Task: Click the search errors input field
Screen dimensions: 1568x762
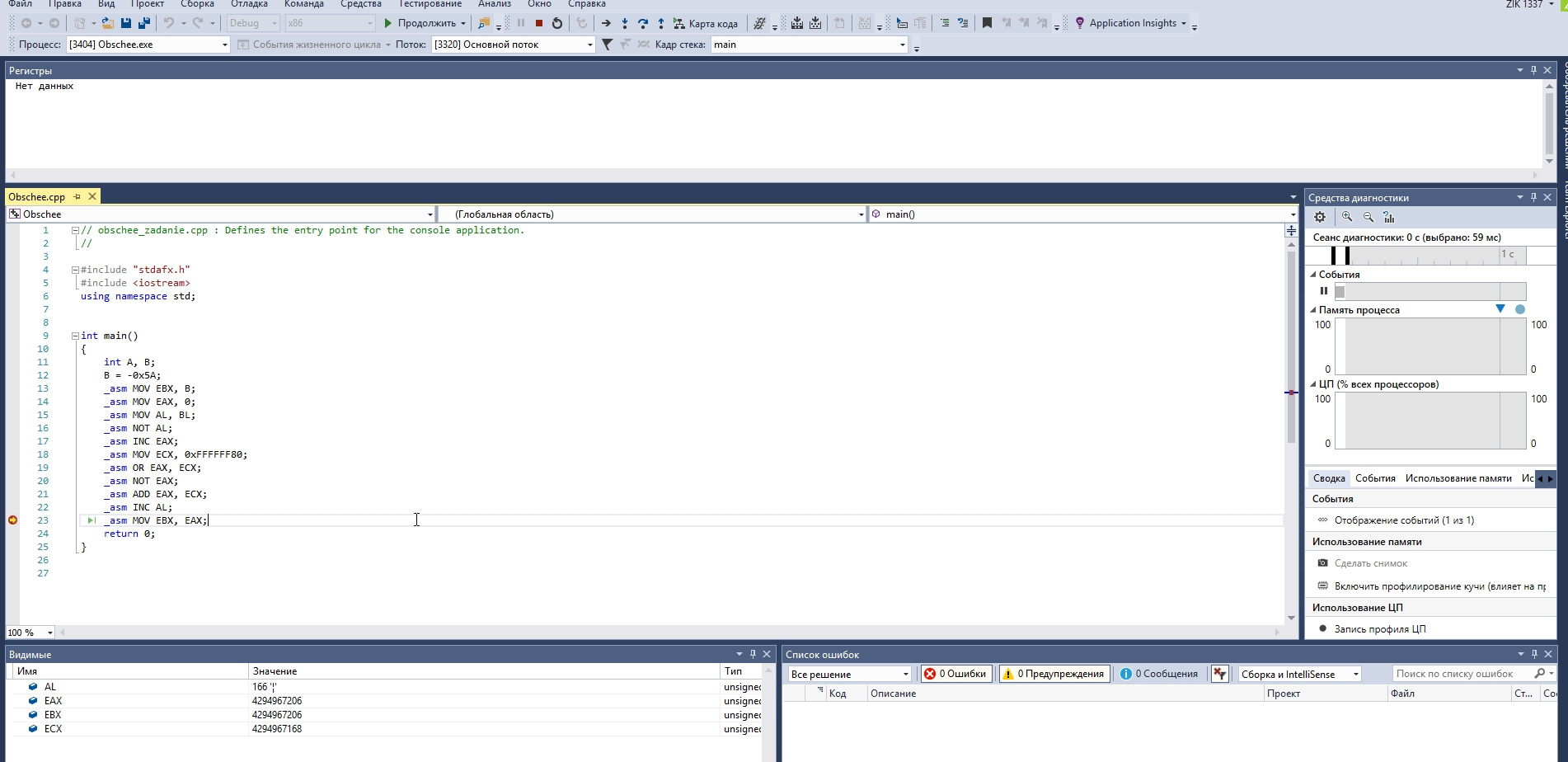Action: point(1462,674)
